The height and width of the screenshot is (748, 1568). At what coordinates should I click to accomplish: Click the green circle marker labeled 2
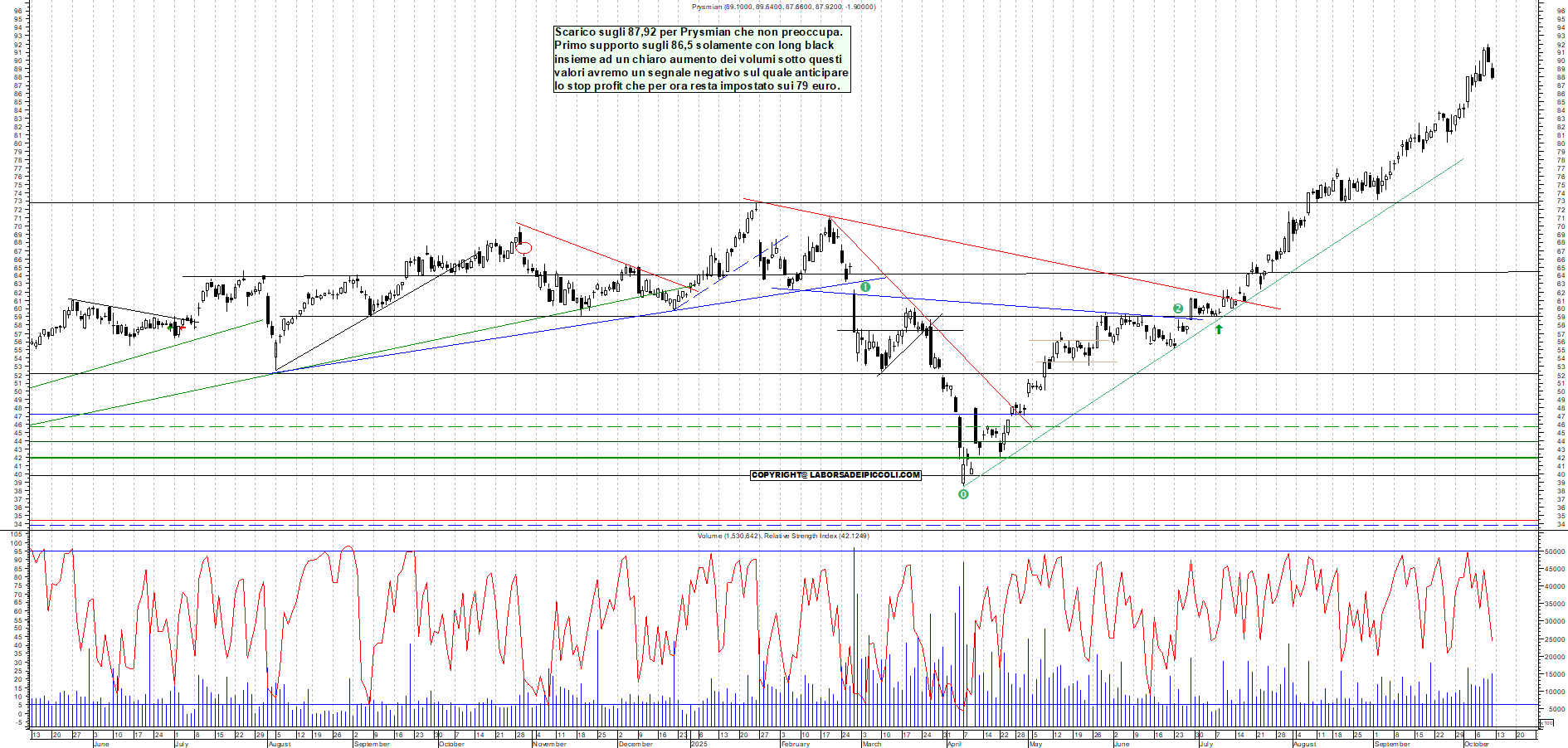[1178, 308]
